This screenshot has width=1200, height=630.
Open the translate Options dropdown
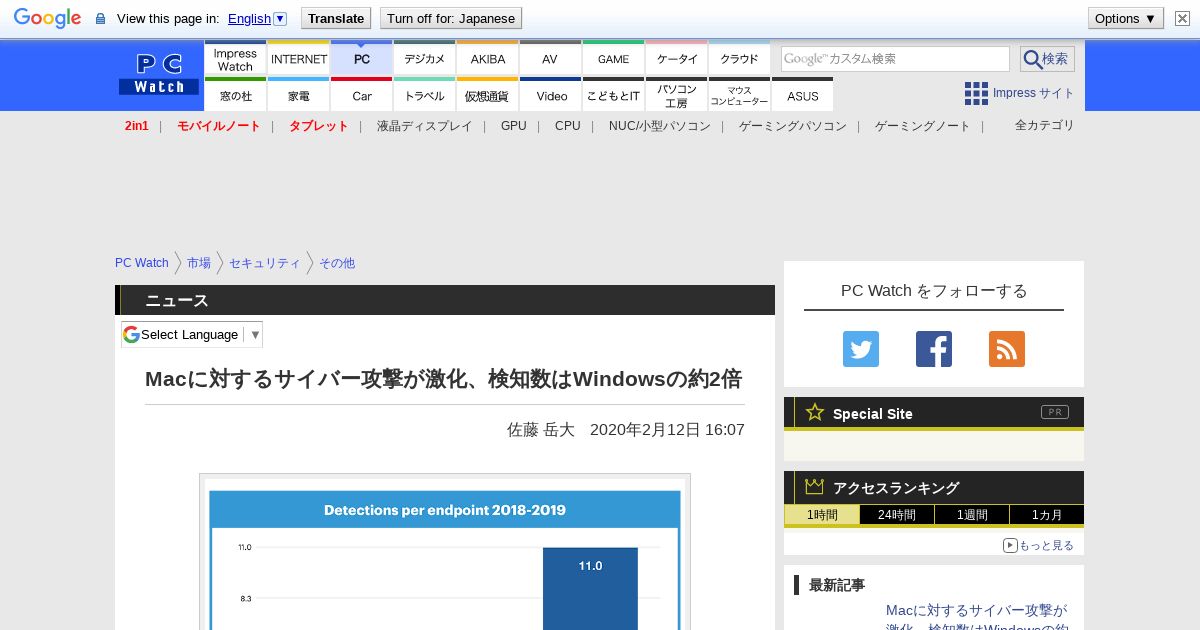pos(1126,18)
